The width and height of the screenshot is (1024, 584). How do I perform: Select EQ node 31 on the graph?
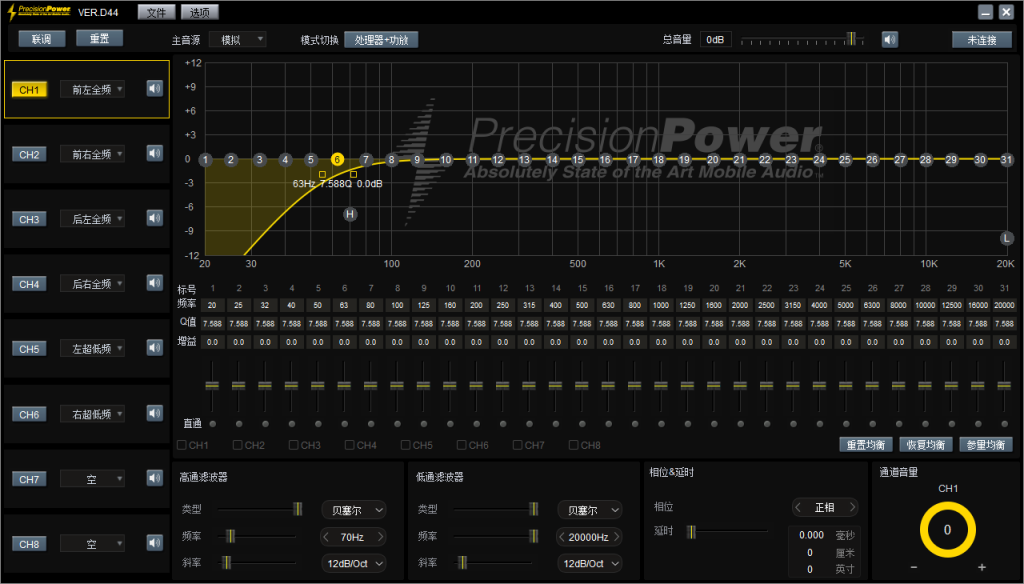[x=1006, y=159]
